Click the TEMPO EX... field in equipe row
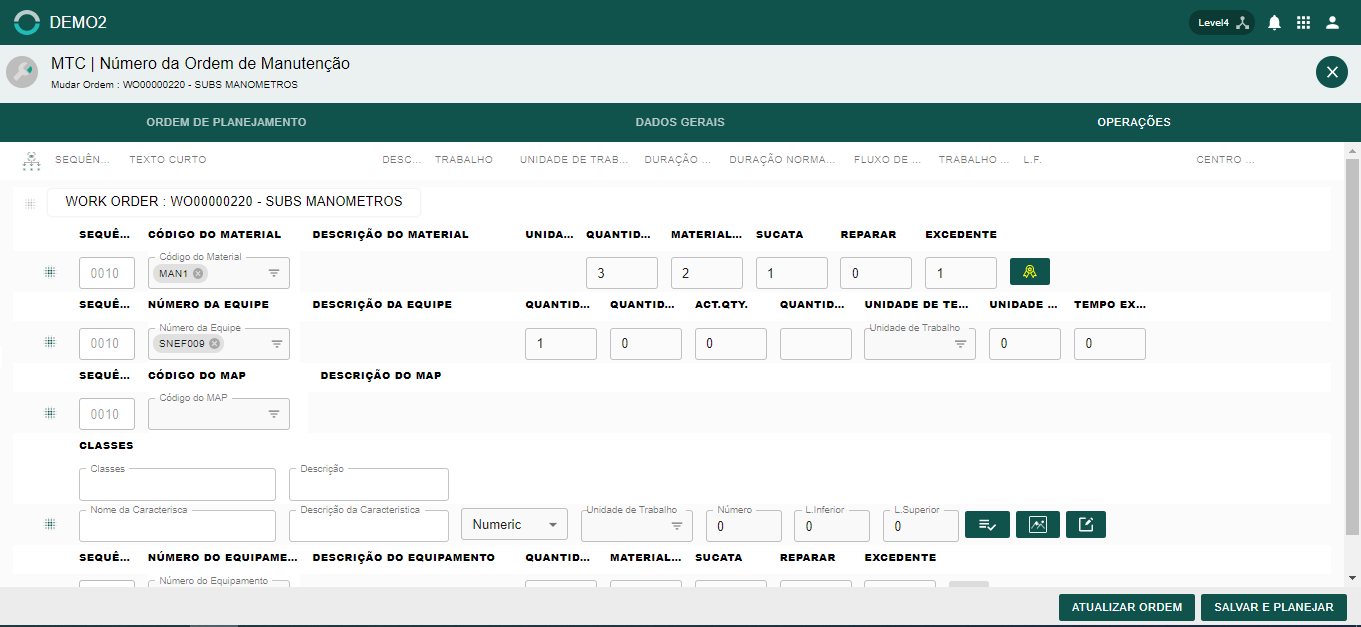The height and width of the screenshot is (627, 1361). 1110,343
